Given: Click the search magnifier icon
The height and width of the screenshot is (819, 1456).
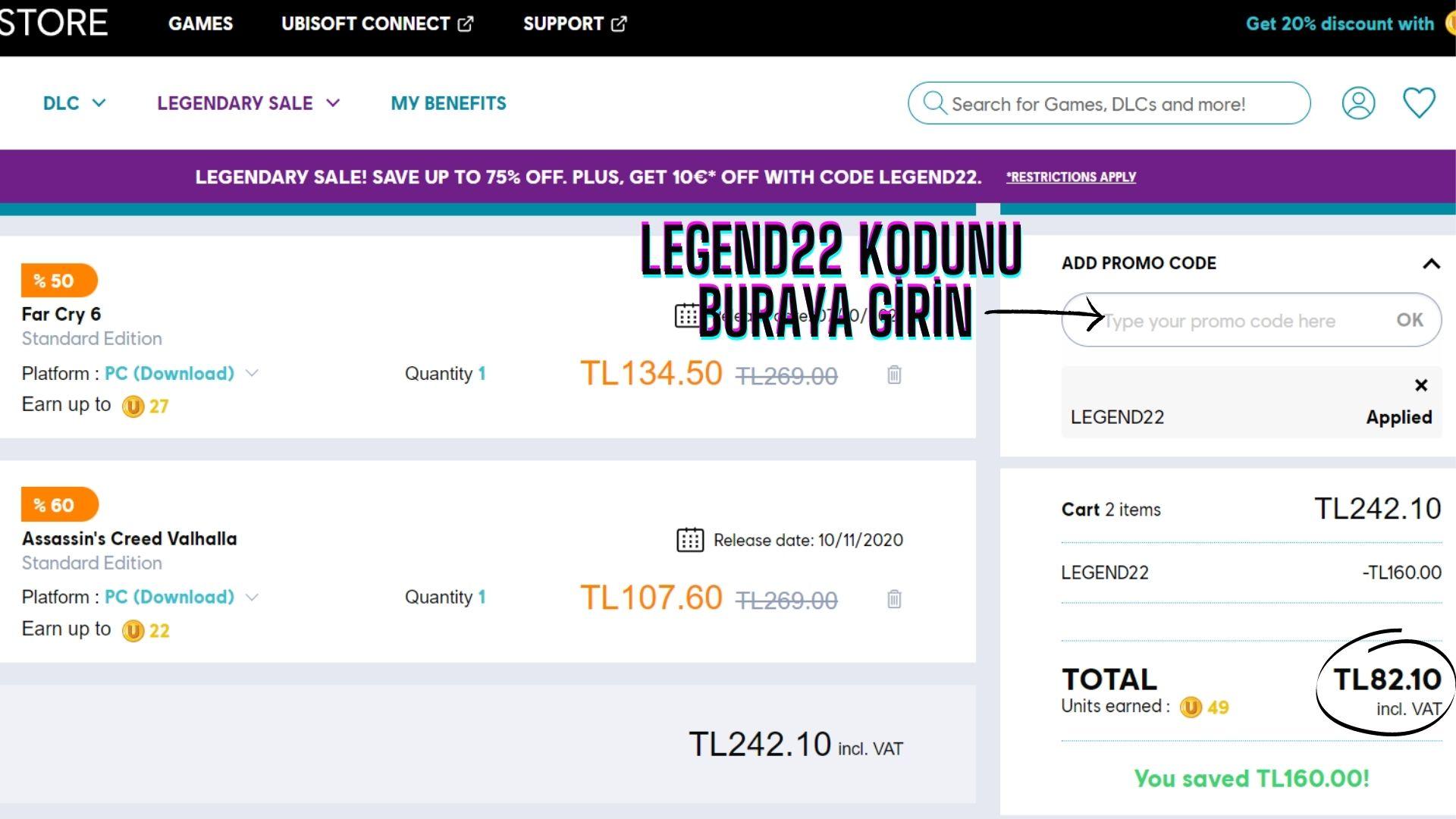Looking at the screenshot, I should click(934, 103).
